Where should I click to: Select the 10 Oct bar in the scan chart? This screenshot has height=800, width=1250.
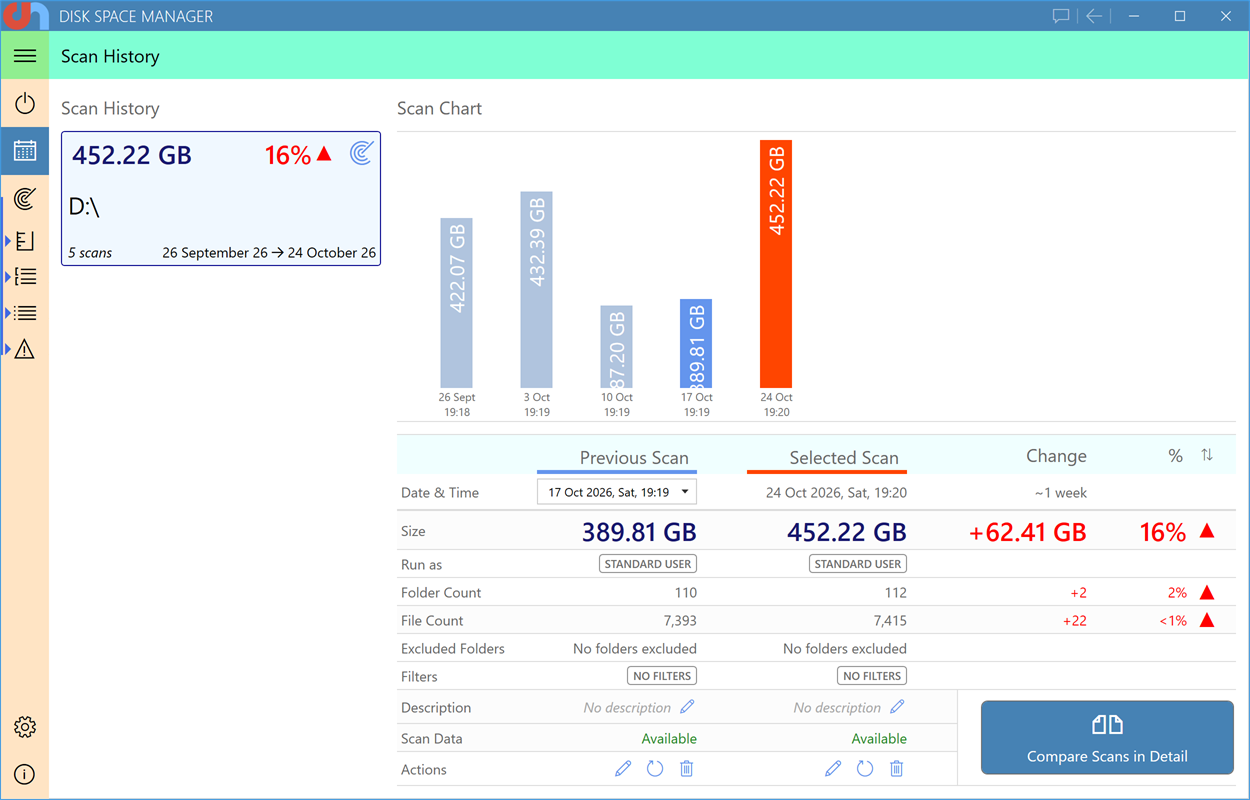coord(616,347)
